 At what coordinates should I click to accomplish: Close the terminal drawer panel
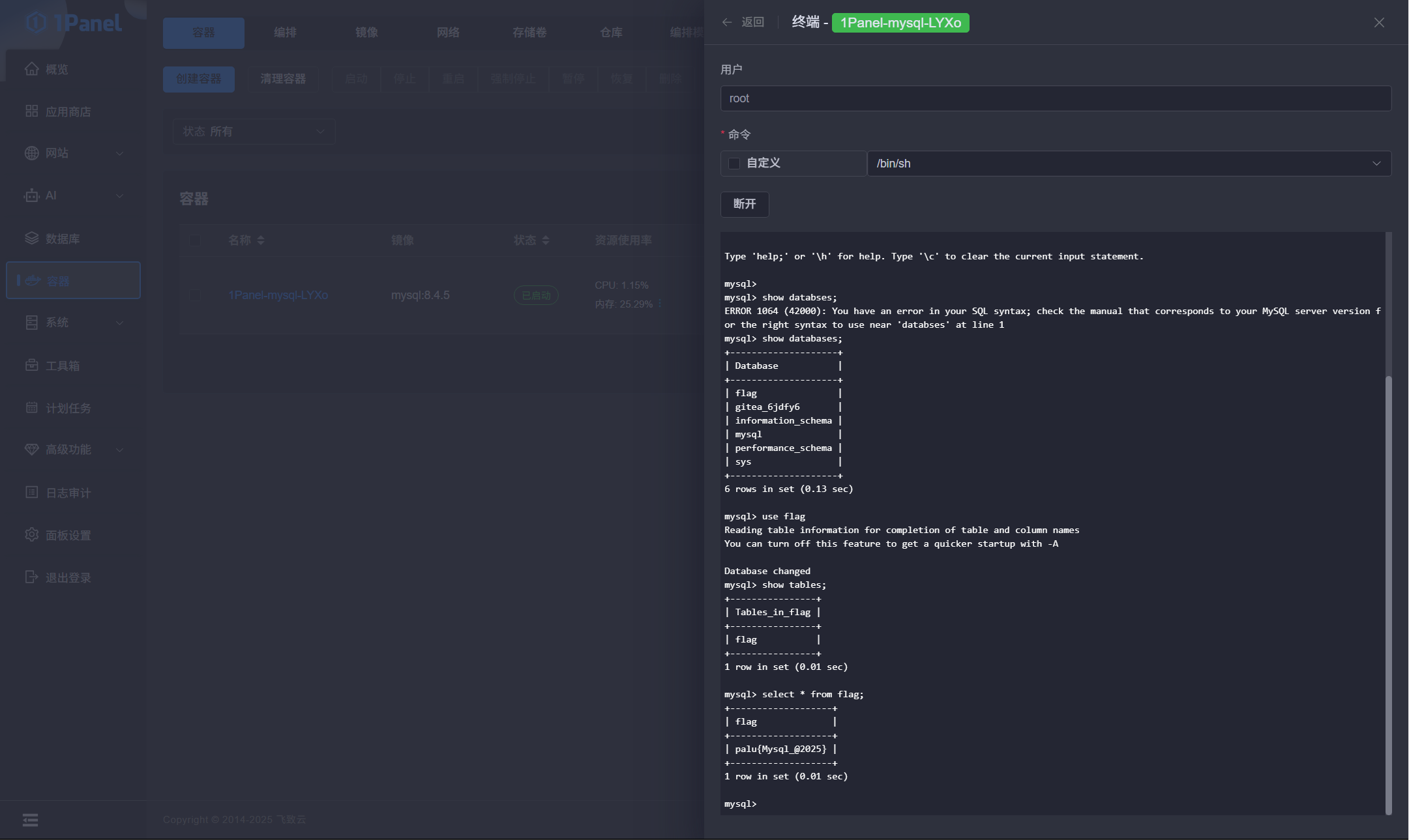(x=1379, y=23)
